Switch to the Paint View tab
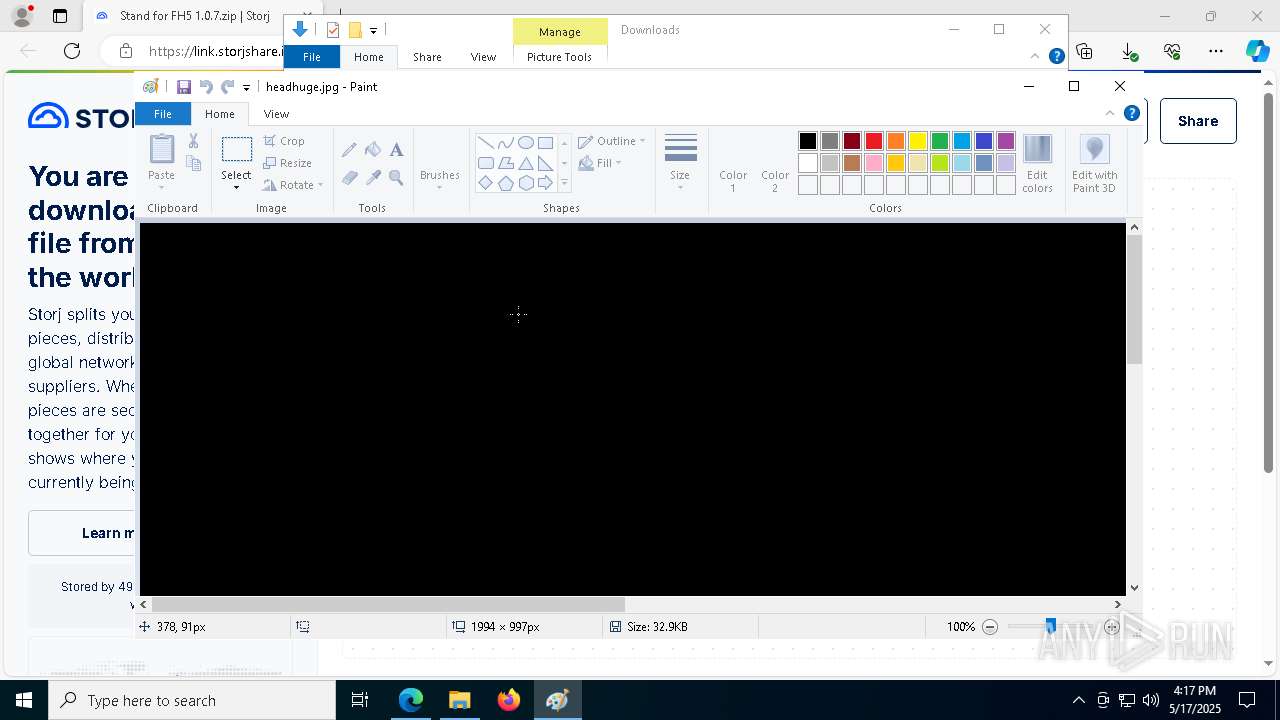 point(276,114)
